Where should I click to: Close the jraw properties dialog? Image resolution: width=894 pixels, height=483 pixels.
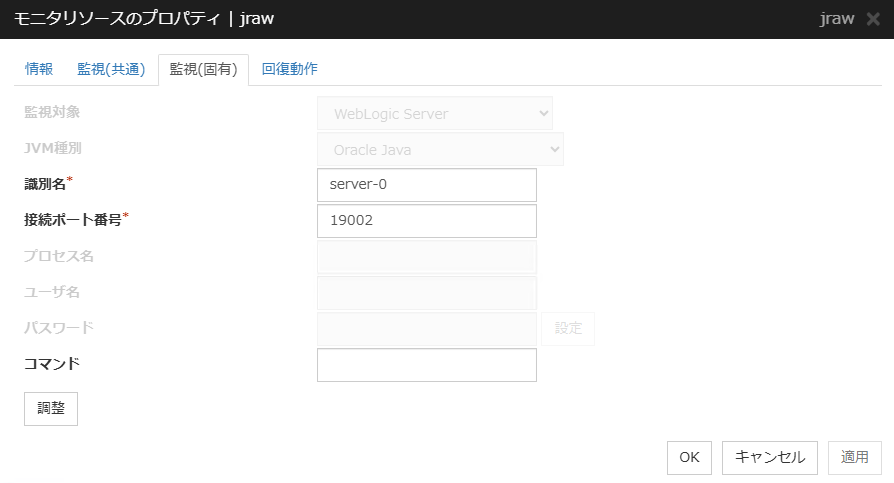pos(873,20)
